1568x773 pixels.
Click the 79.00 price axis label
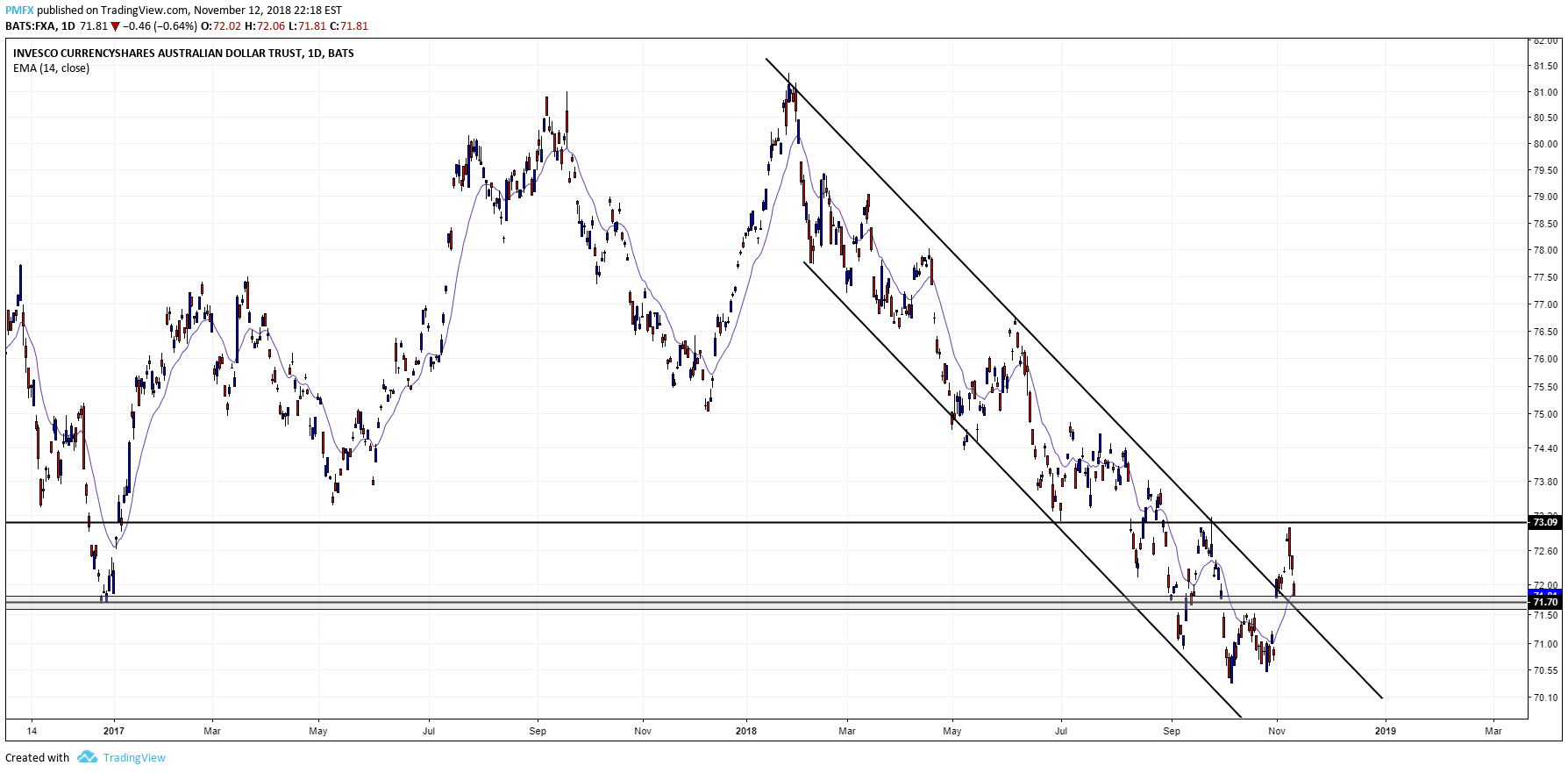point(1546,197)
